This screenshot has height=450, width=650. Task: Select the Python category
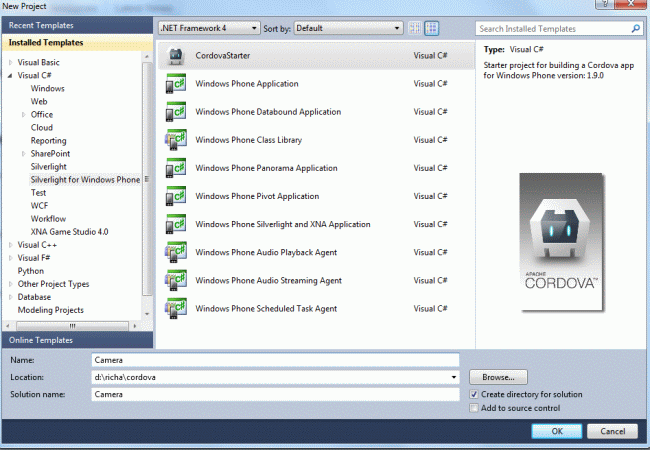point(31,271)
